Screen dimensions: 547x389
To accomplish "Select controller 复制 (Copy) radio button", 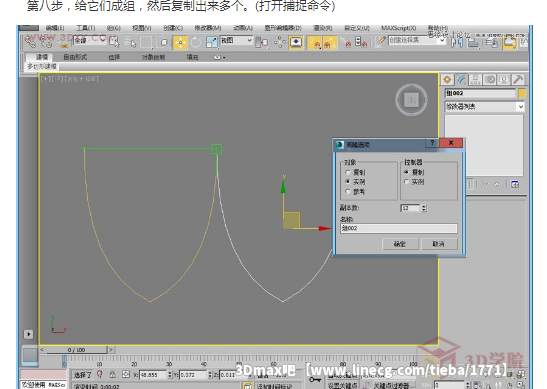I will click(x=406, y=172).
